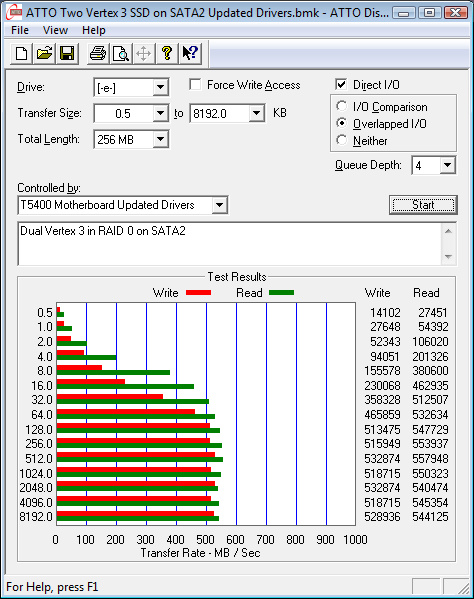Click the red Write legend swatch
The height and width of the screenshot is (599, 474).
tap(198, 293)
